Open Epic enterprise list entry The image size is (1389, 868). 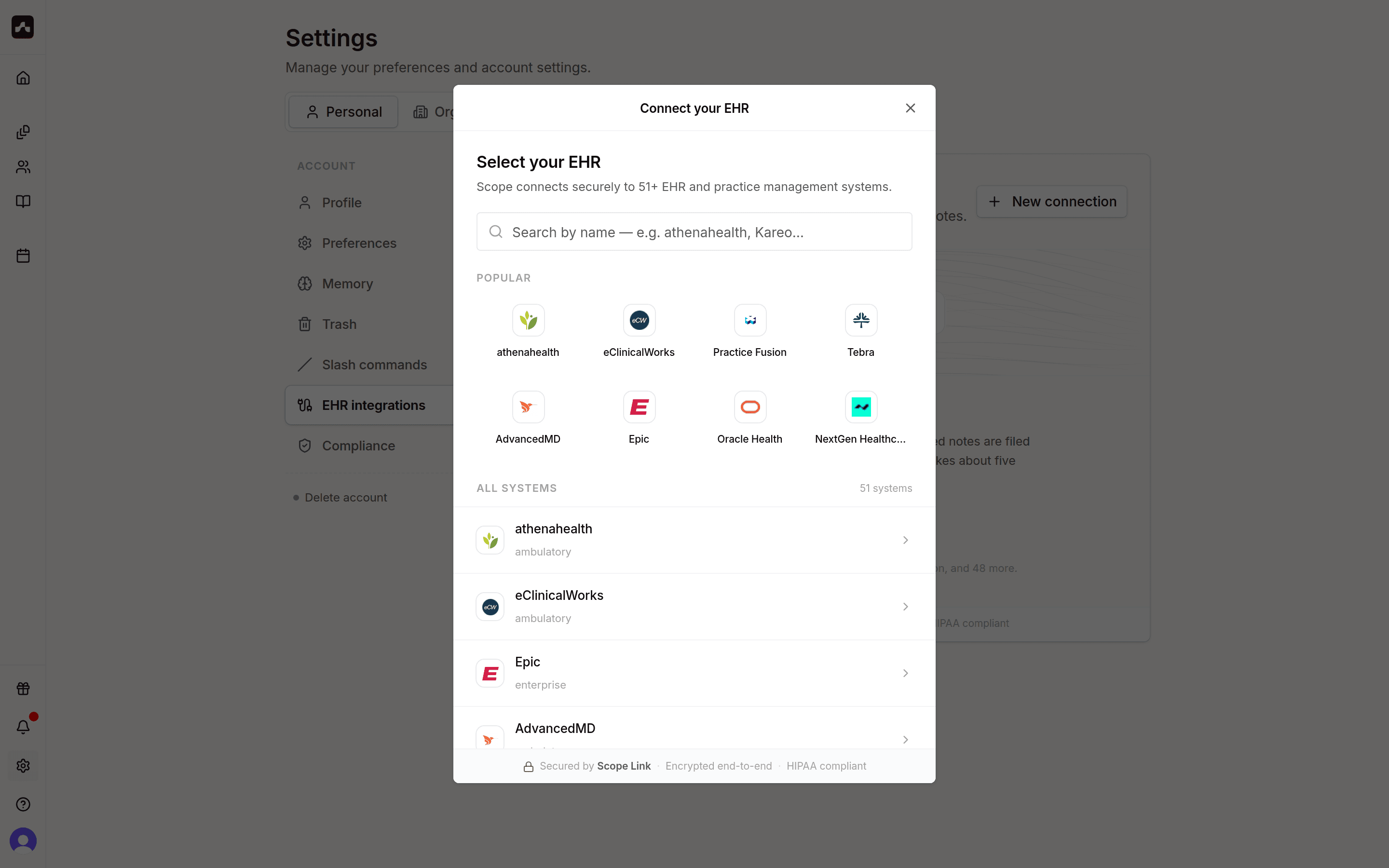pos(694,673)
